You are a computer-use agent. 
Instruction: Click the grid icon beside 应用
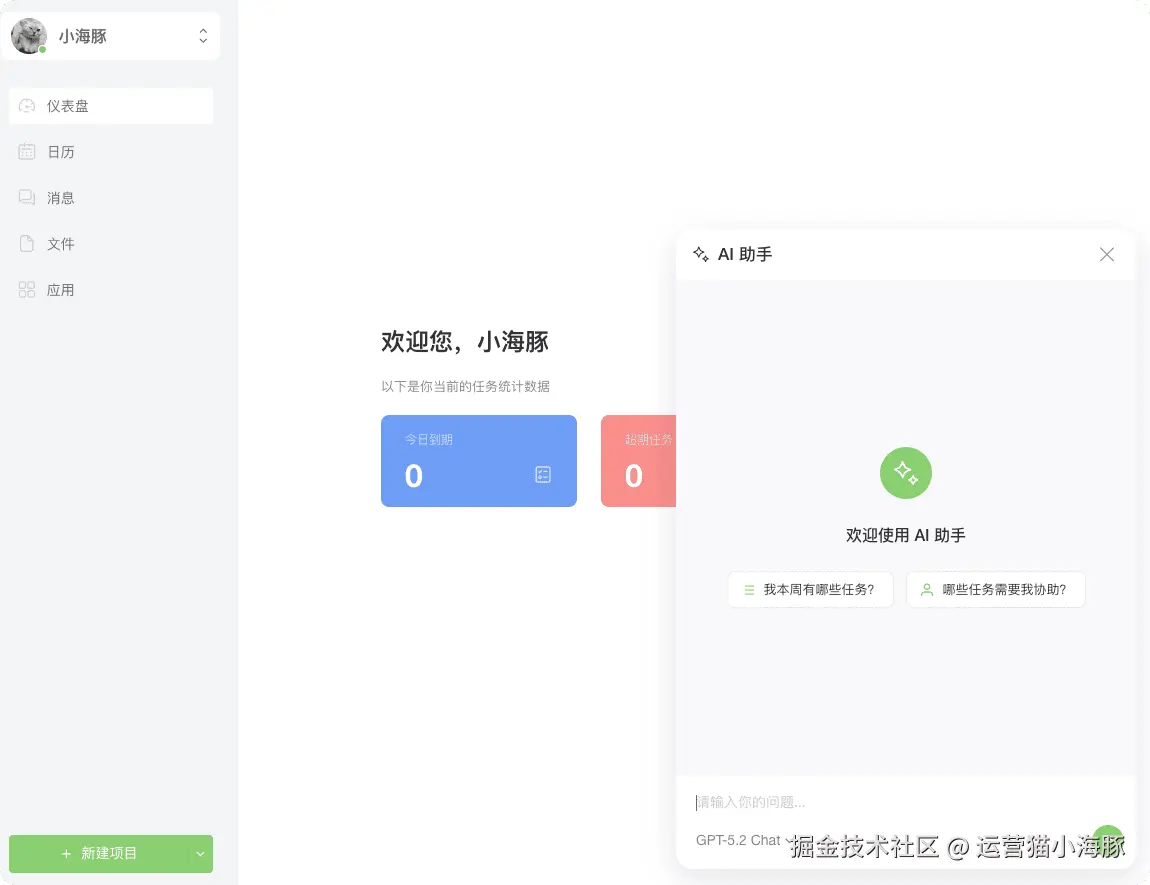click(27, 290)
